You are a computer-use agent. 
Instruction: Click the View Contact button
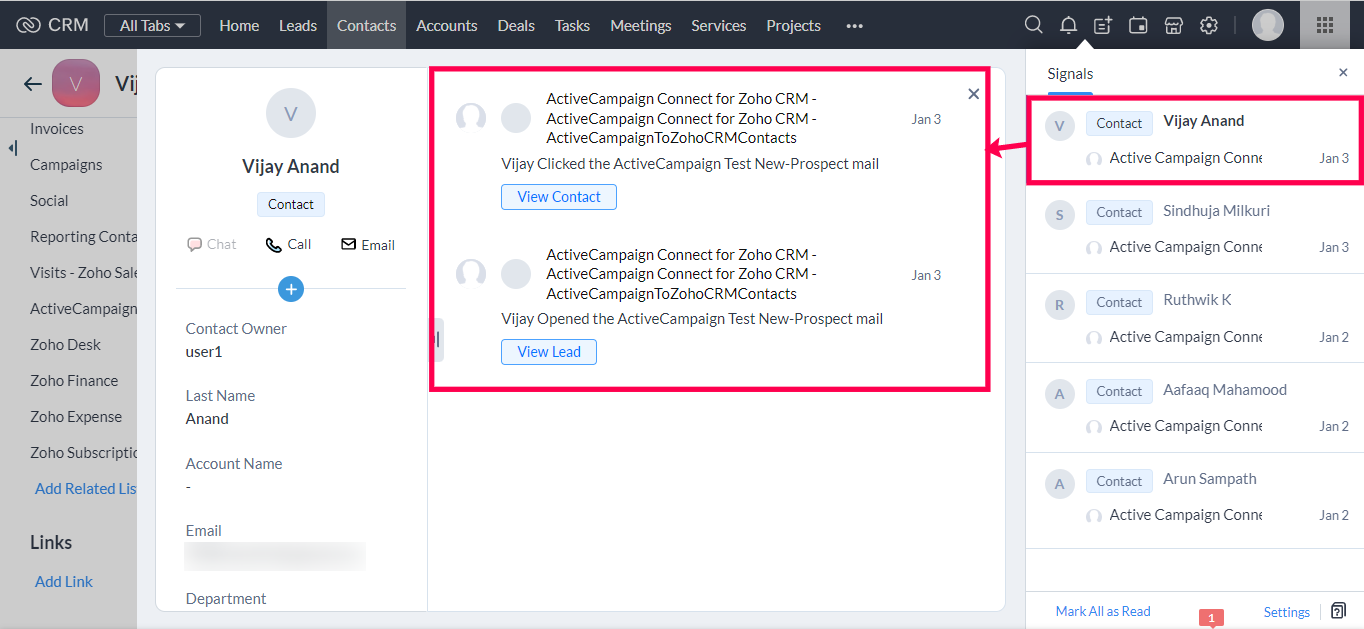tap(559, 197)
